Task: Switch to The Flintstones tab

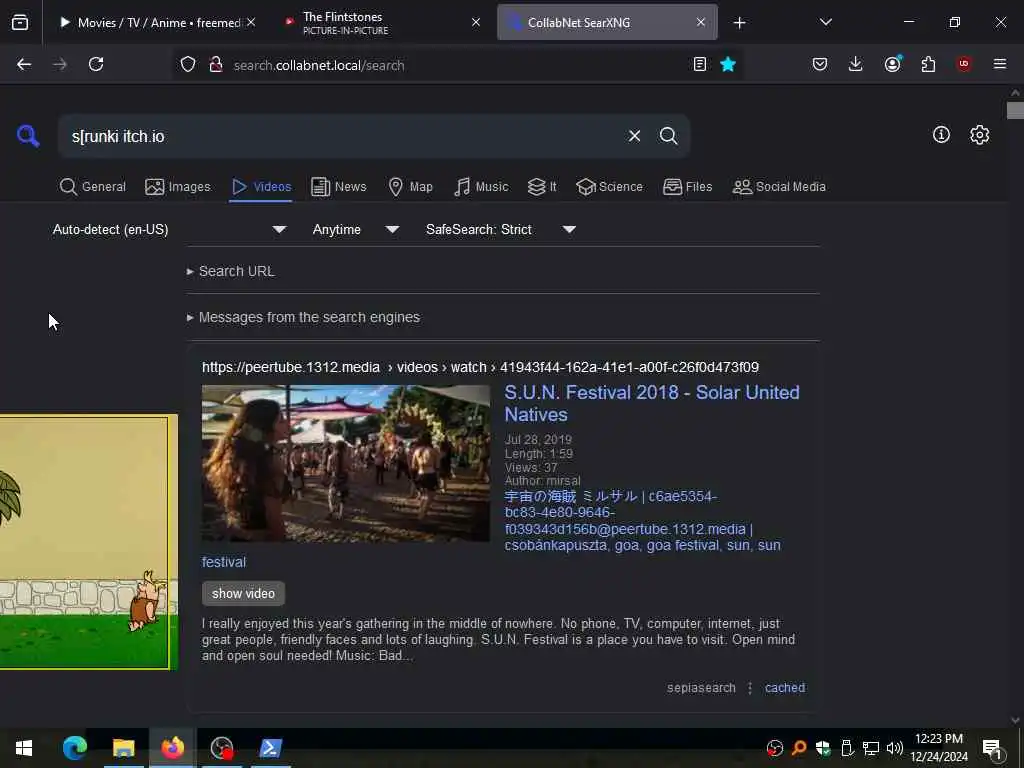Action: point(382,23)
